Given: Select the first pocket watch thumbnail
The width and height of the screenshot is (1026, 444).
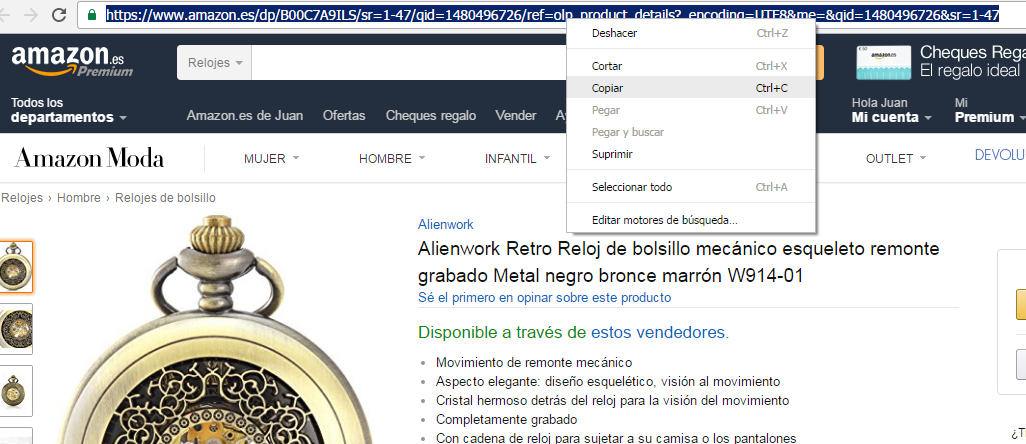Looking at the screenshot, I should click(16, 267).
